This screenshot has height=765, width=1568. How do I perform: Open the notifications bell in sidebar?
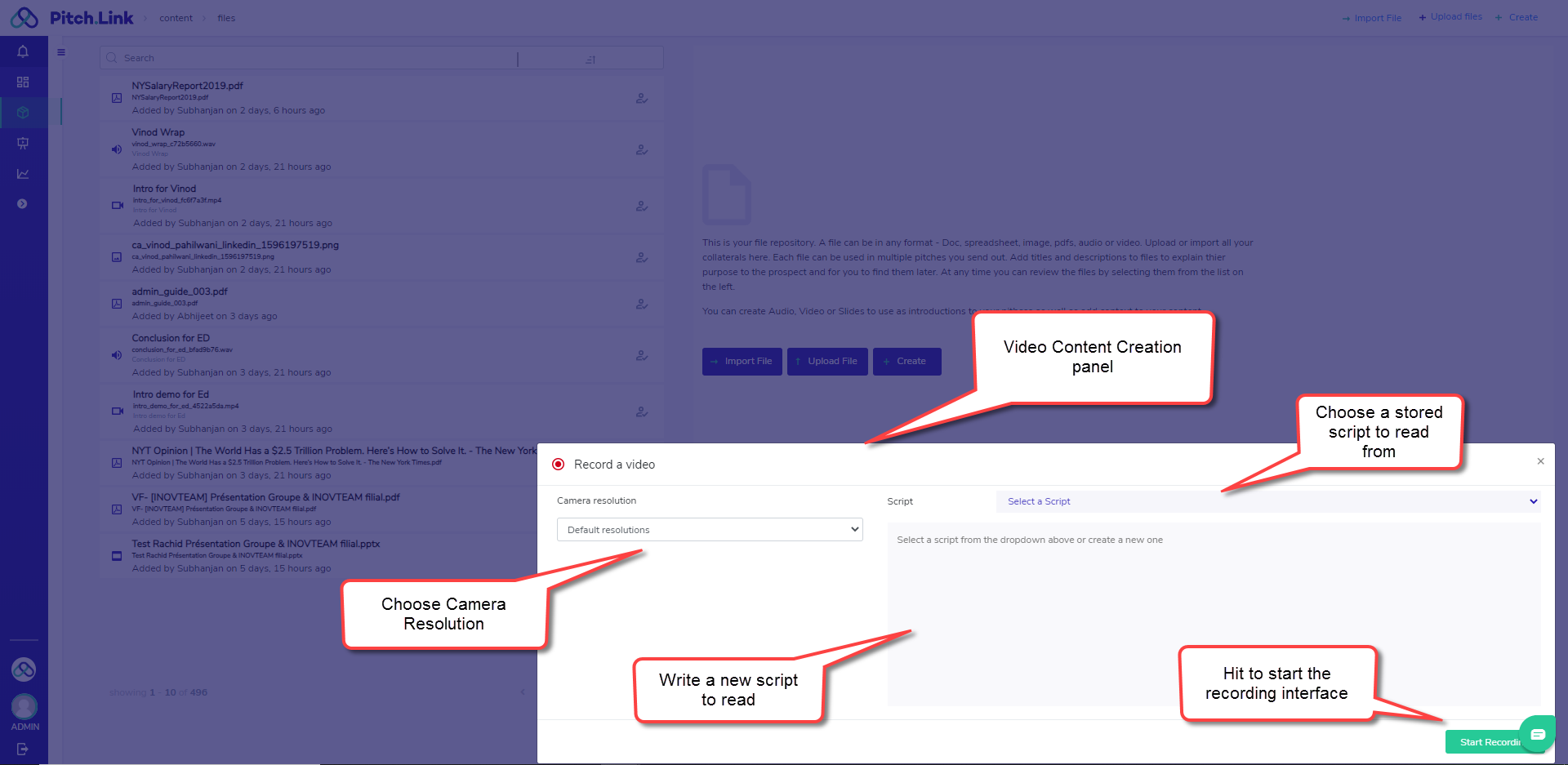pos(23,51)
